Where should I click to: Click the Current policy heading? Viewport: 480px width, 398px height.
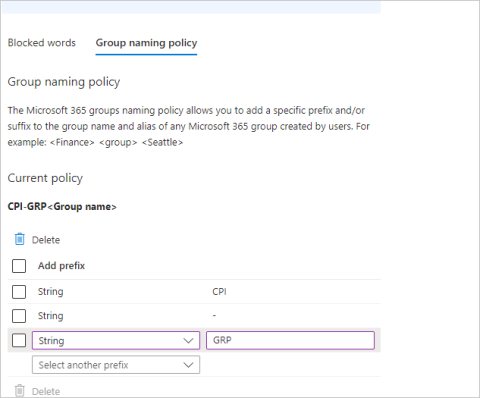(x=45, y=178)
